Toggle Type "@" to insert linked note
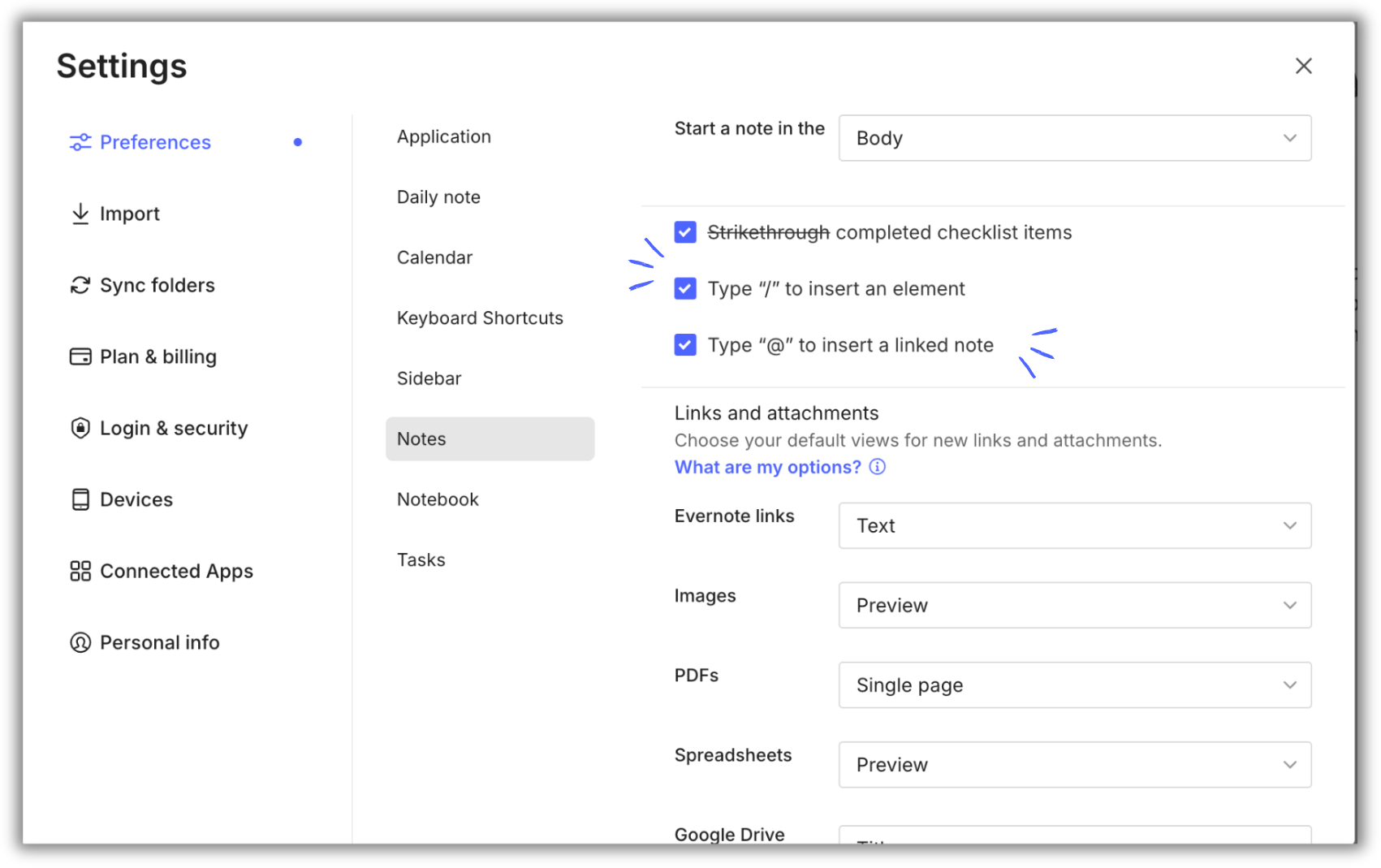 (684, 345)
